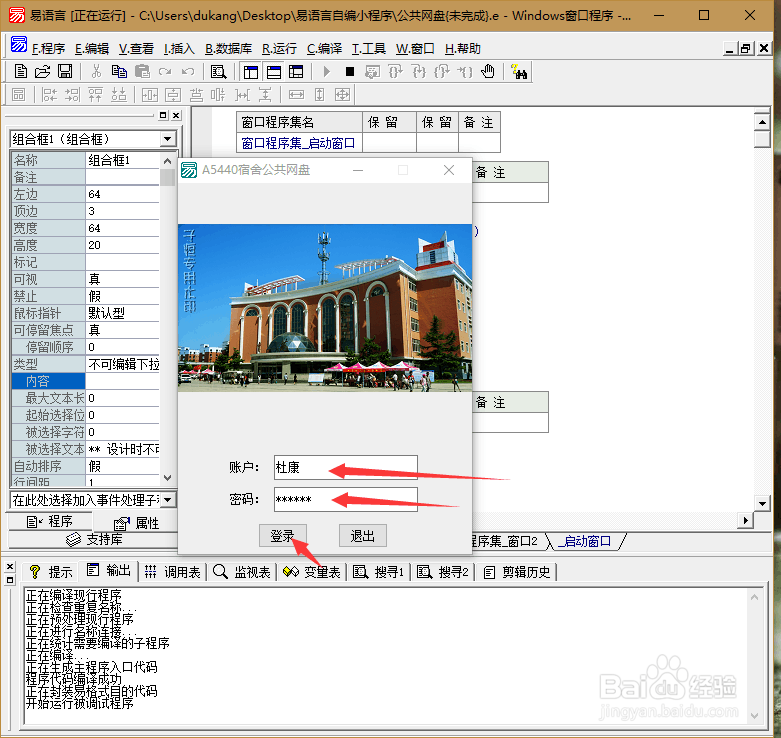Click the property list scroll down arrow
781x738 pixels.
pos(167,478)
